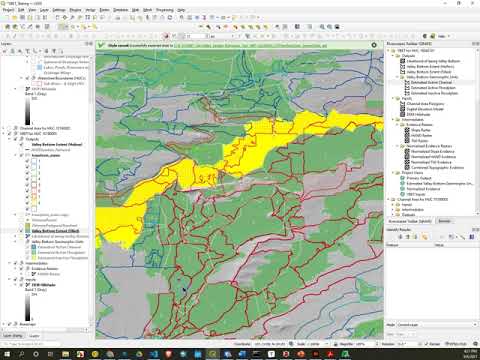Collapse Evidence Rasters folder in QRAVE tree
Image resolution: width=480 pixels, height=360 pixels.
point(398,125)
